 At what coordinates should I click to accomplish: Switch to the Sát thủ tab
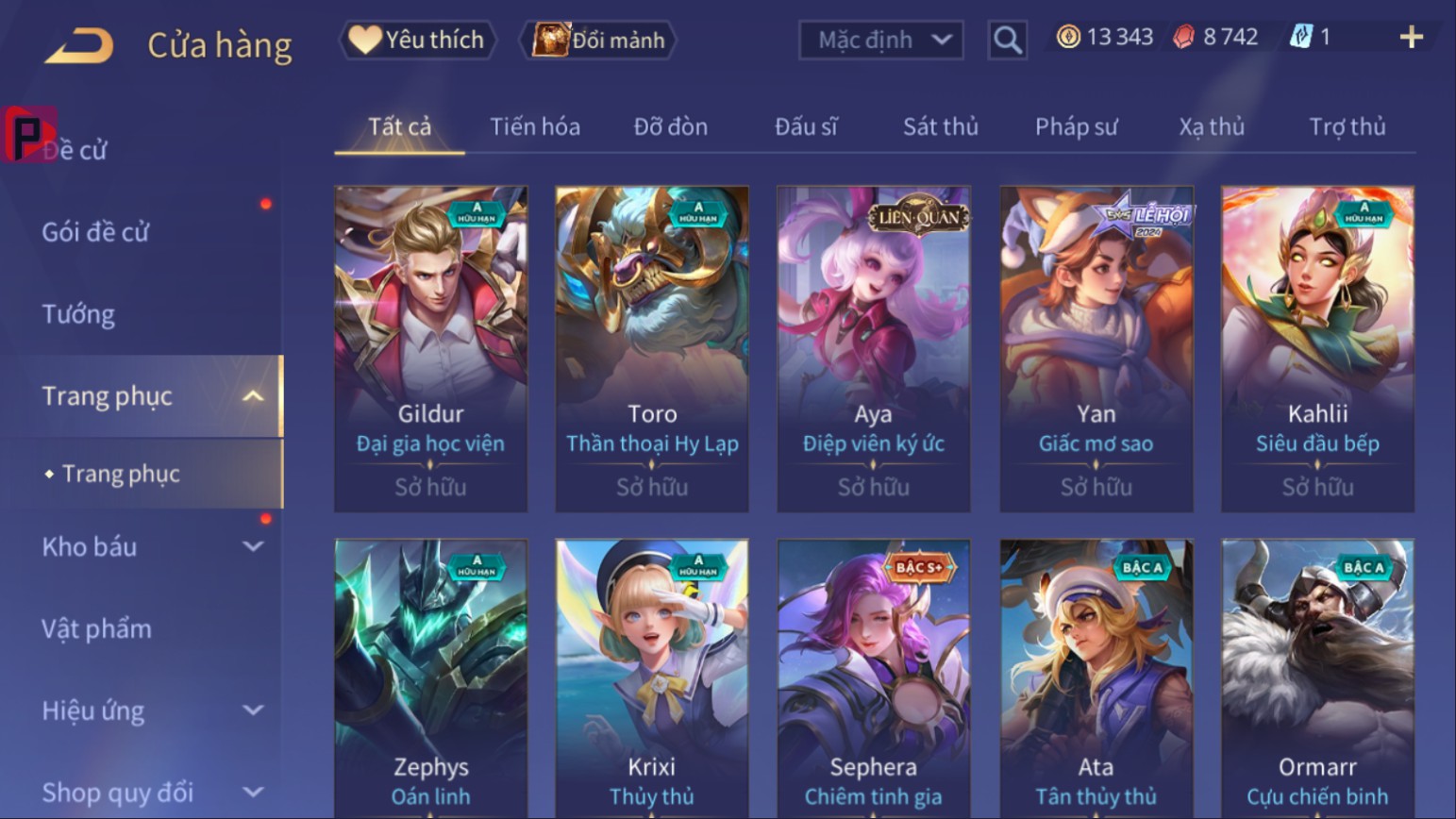coord(941,126)
